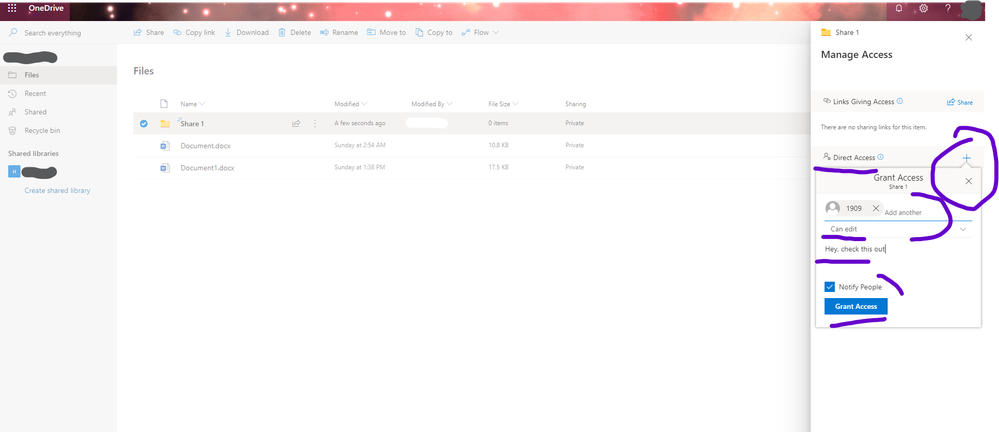
Task: Sort by the Modified column header
Action: 351,104
